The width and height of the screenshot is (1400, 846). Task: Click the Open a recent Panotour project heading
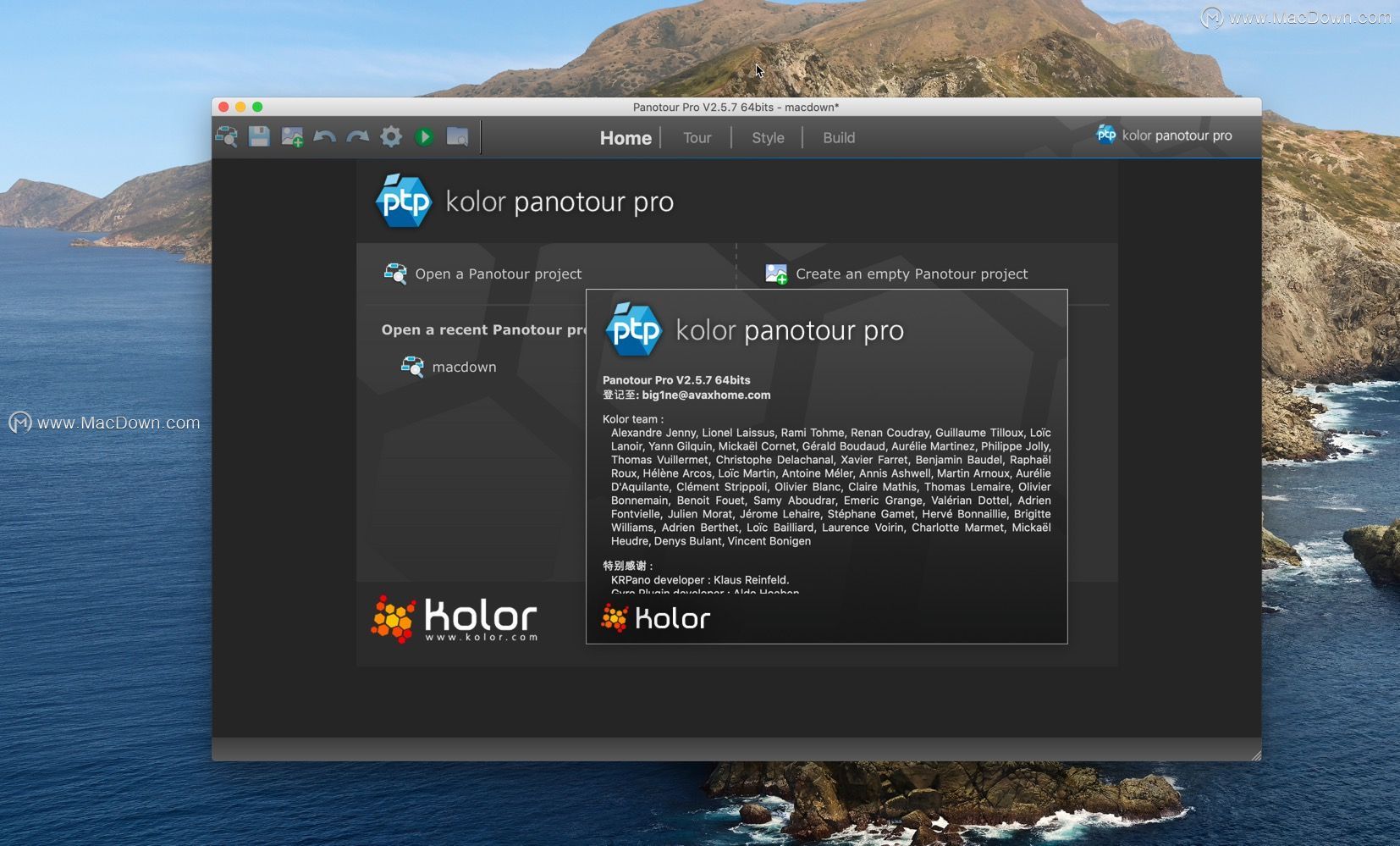[x=483, y=329]
